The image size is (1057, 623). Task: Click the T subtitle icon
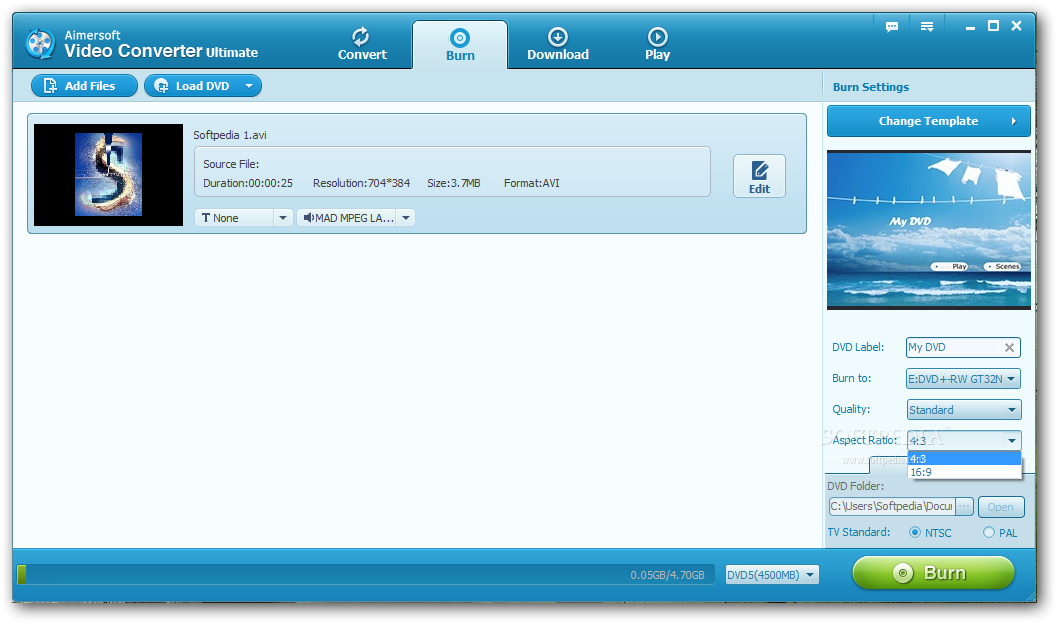(206, 218)
